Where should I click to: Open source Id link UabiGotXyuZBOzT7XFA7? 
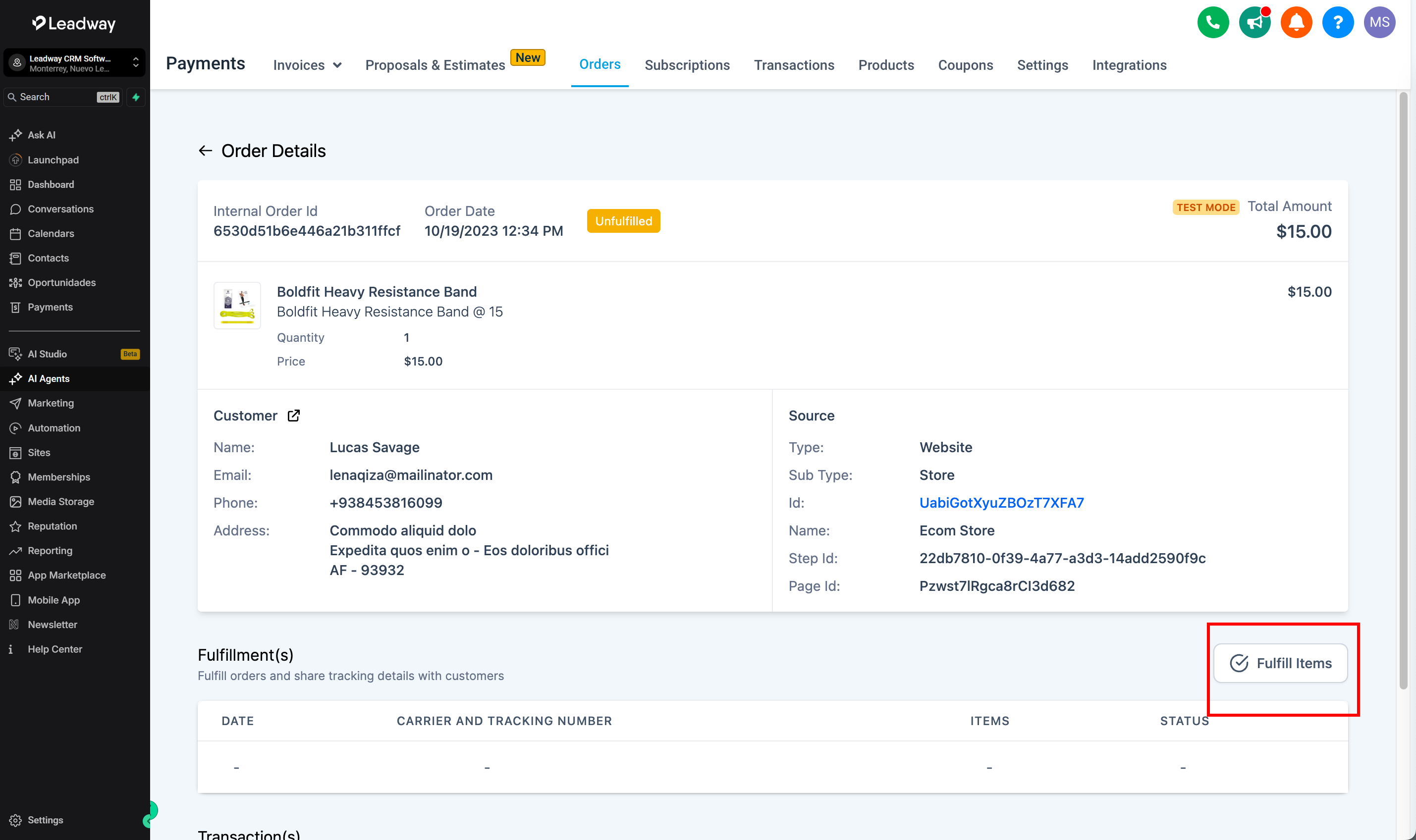[1001, 503]
